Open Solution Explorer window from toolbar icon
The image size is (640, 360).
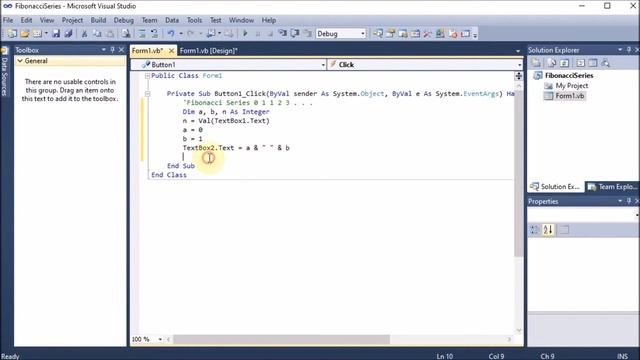click(x=378, y=34)
